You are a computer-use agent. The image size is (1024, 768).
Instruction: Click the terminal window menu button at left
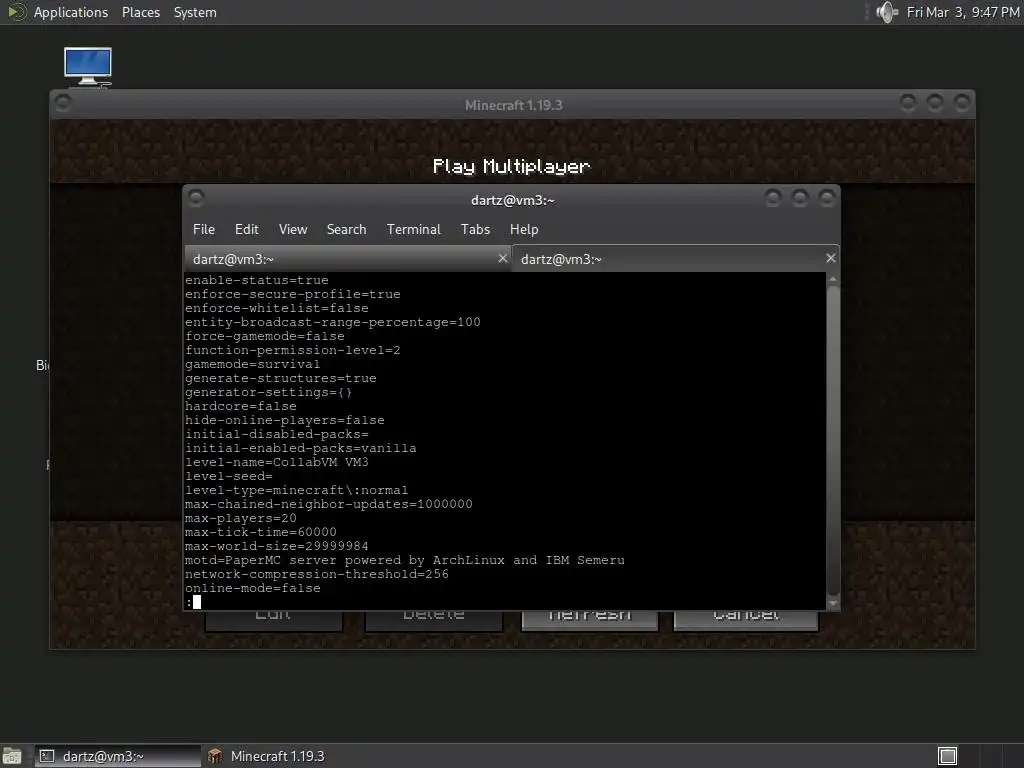tap(196, 197)
